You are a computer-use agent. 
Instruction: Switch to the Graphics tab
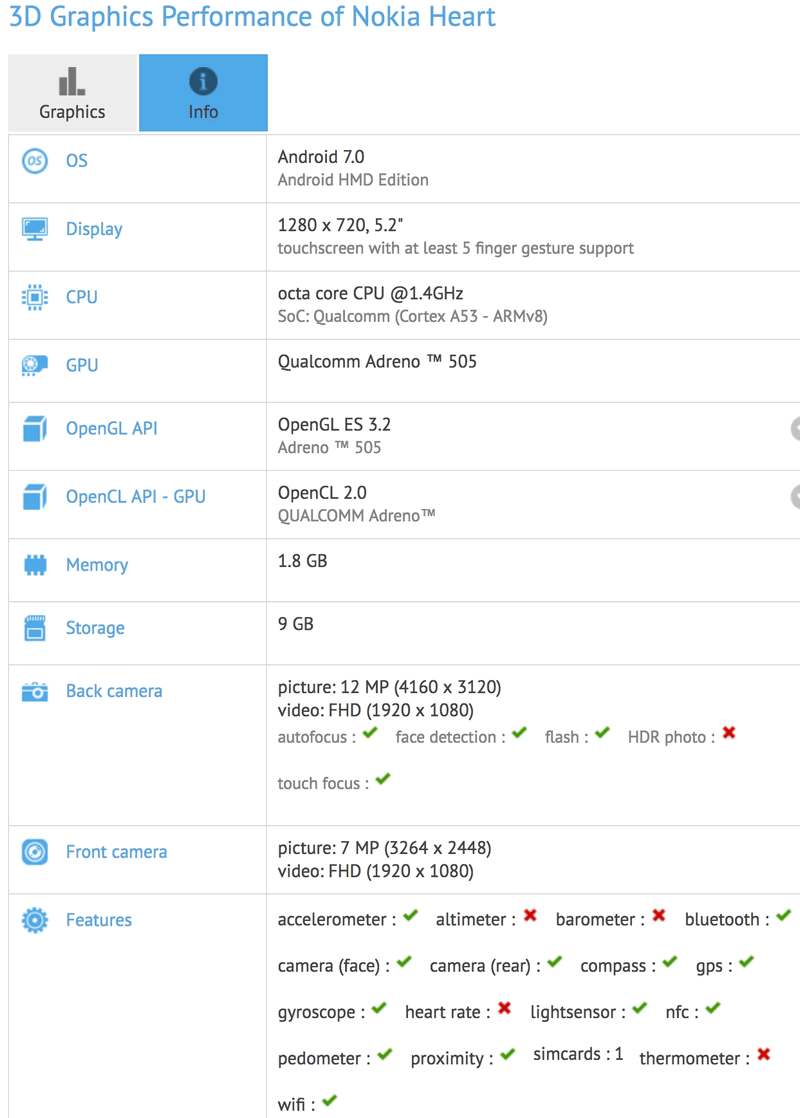pyautogui.click(x=72, y=93)
